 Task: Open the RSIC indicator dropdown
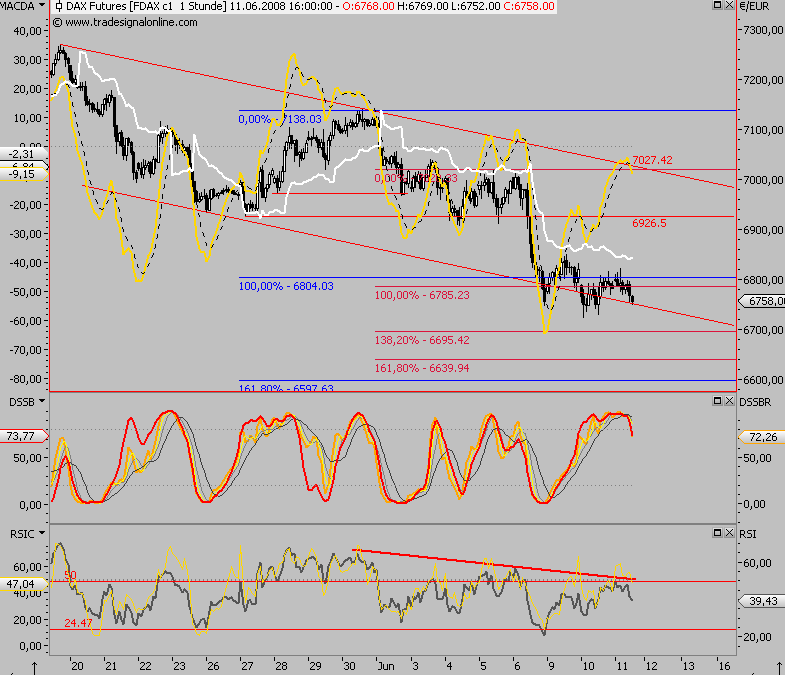click(x=42, y=533)
